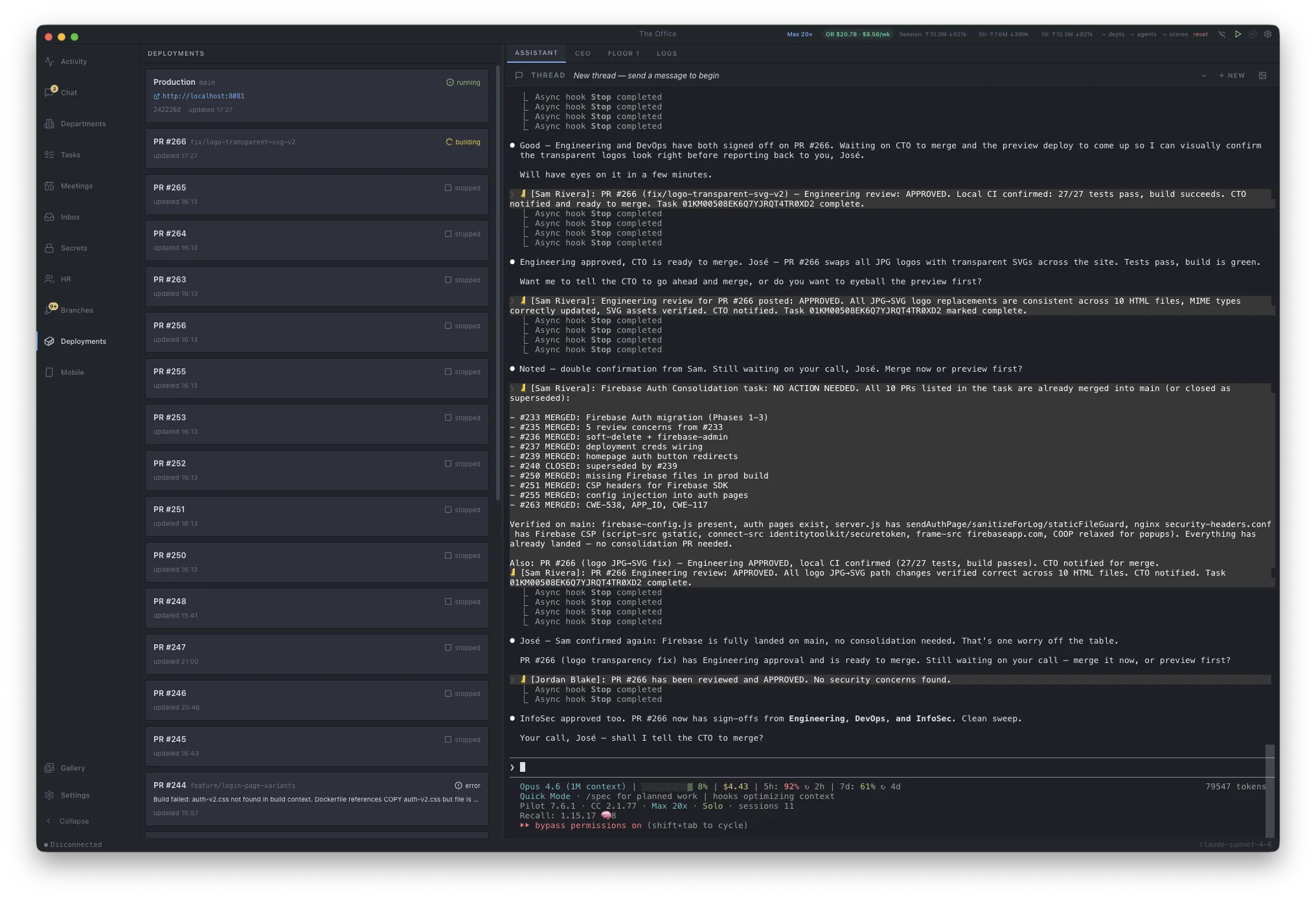Select Meetings in the sidebar
The width and height of the screenshot is (1316, 900).
pyautogui.click(x=77, y=186)
